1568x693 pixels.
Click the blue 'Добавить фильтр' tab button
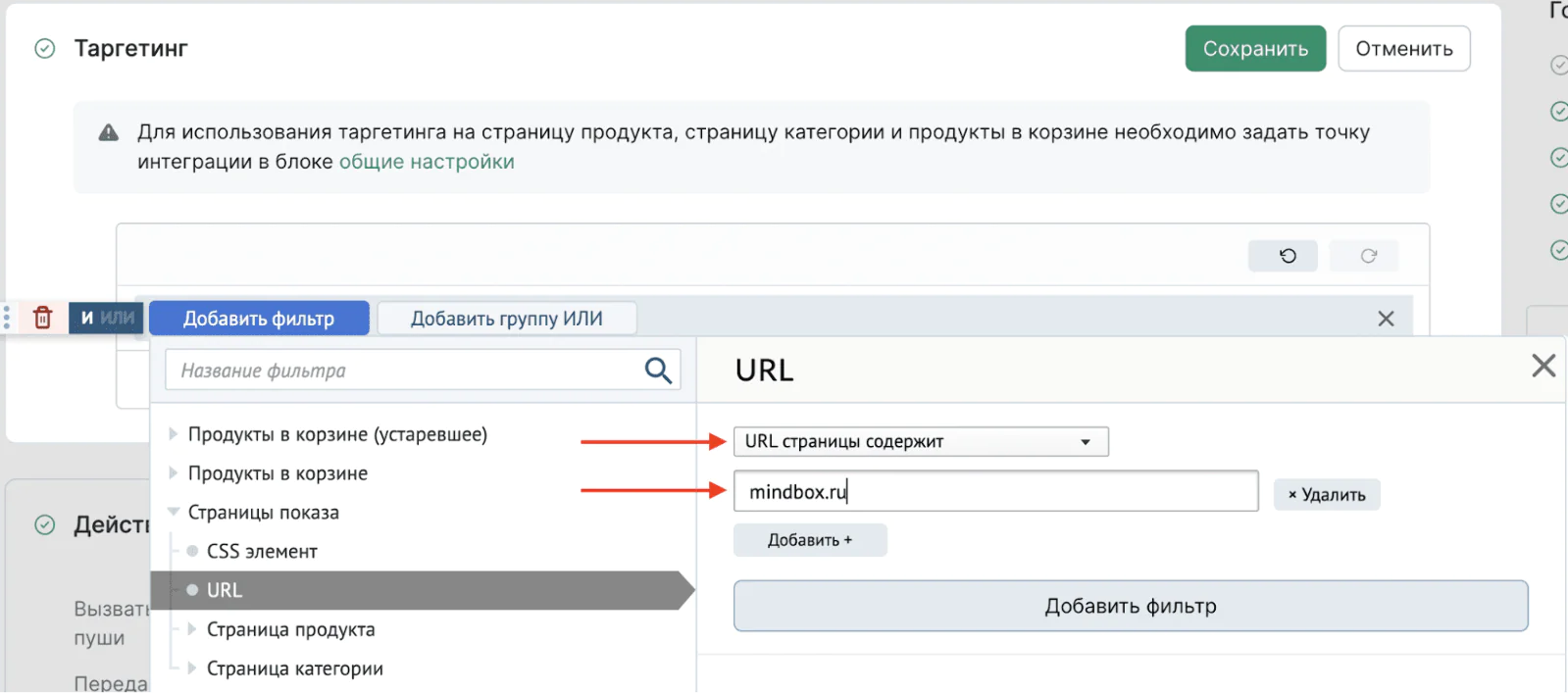[x=259, y=319]
